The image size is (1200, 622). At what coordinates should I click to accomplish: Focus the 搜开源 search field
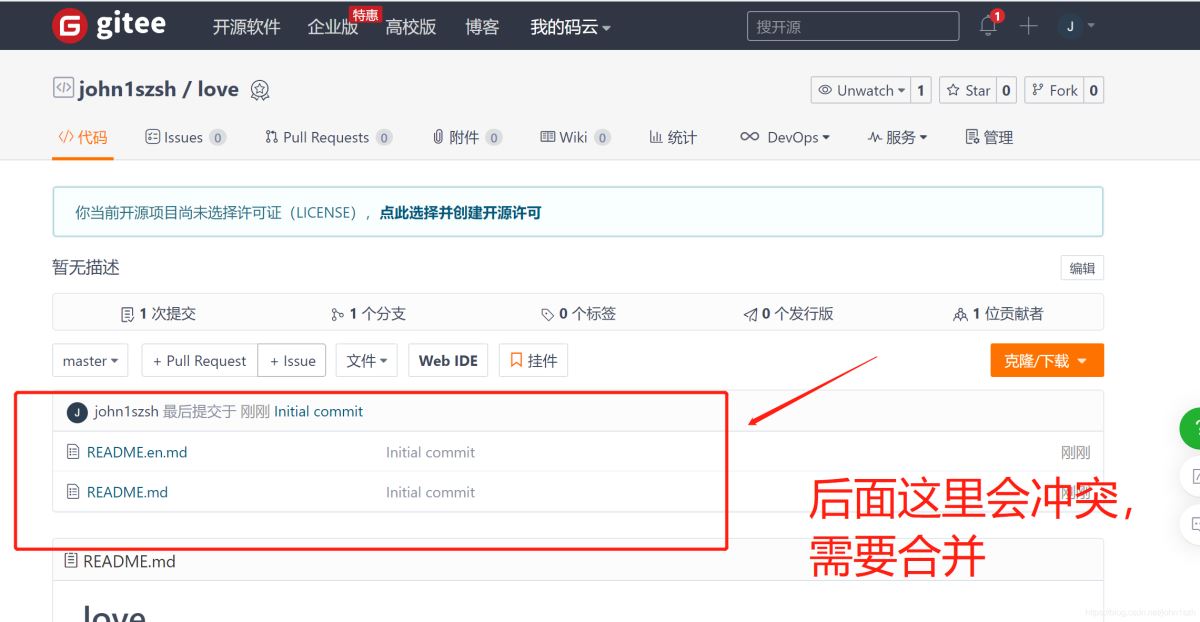853,27
